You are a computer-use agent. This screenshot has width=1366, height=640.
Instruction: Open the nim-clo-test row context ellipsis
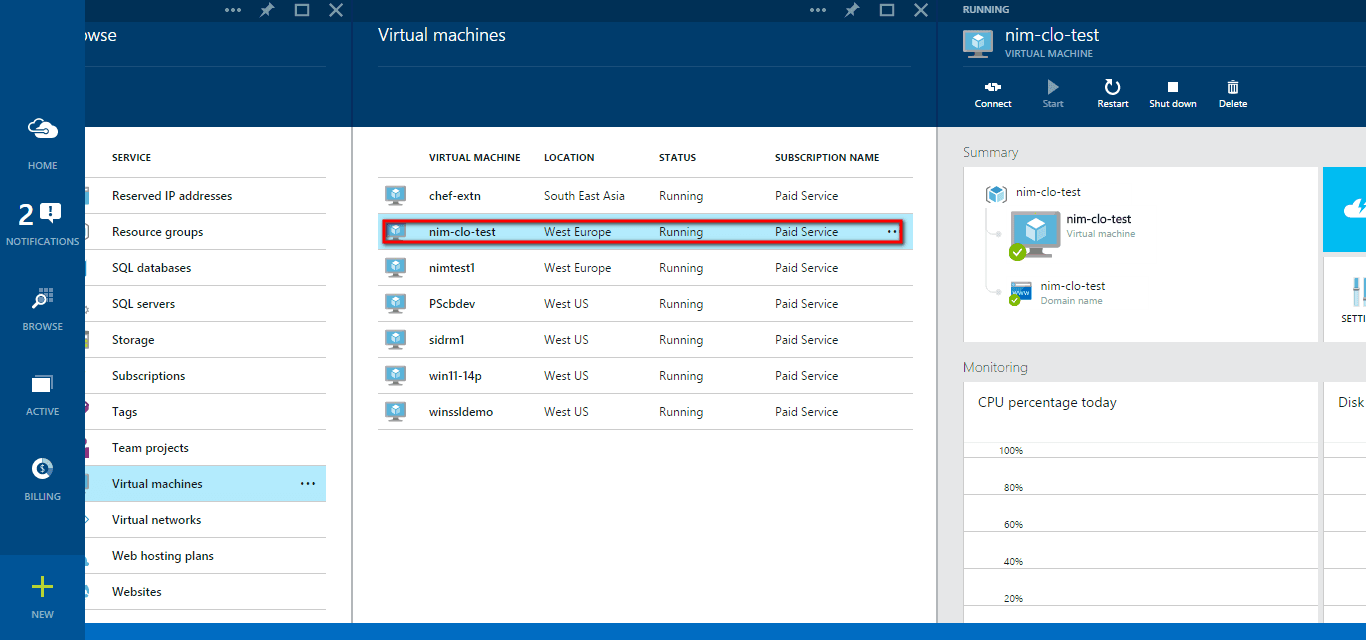[892, 232]
